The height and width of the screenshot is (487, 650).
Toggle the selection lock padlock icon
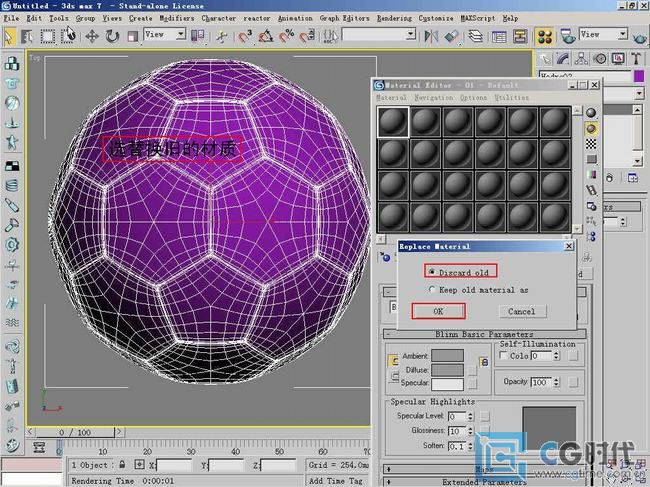click(122, 465)
